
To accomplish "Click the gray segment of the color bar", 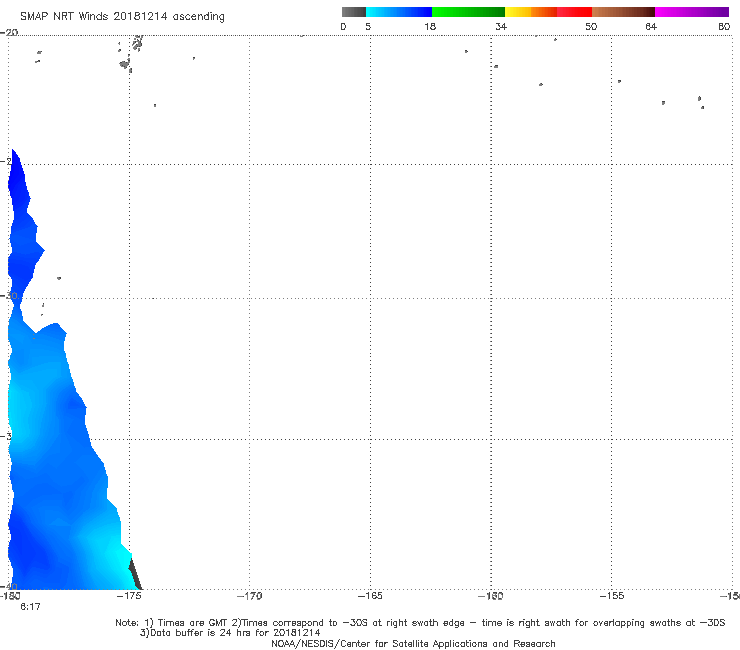I will [354, 12].
